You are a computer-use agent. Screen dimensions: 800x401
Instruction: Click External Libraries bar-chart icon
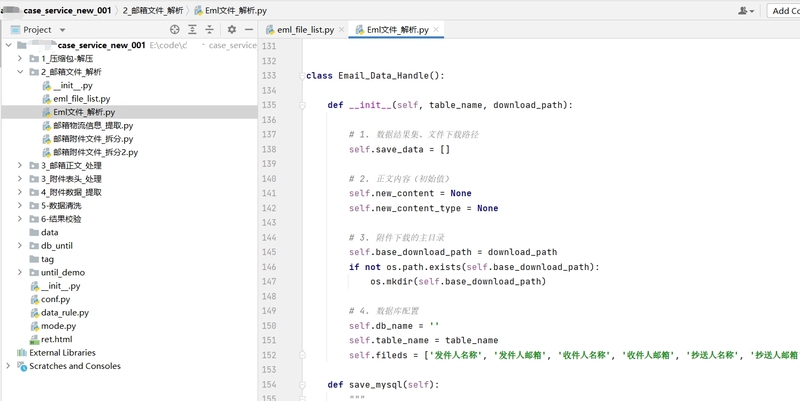point(22,353)
